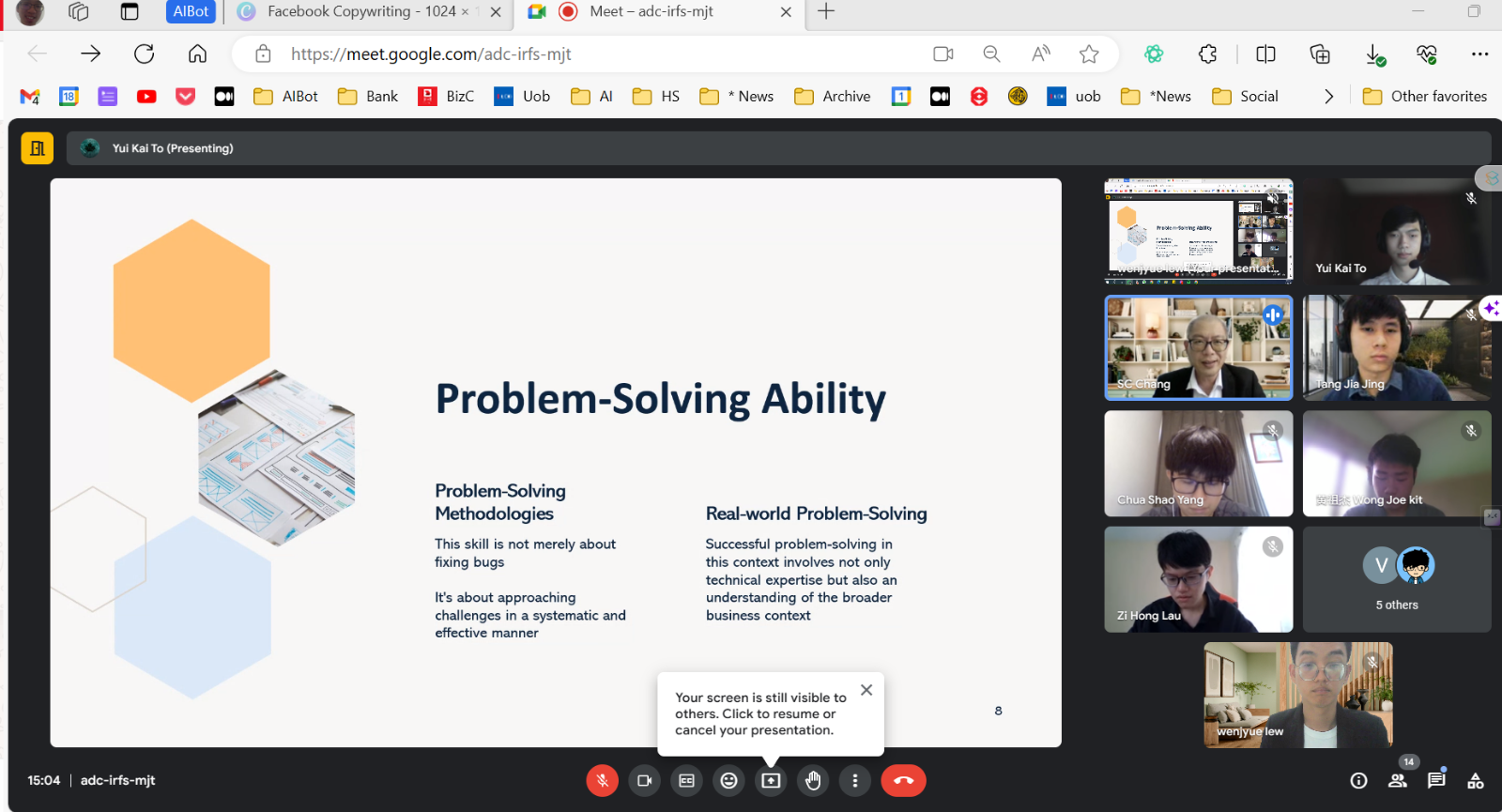Open the YouTube bookmark icon
The width and height of the screenshot is (1502, 812).
(x=146, y=96)
